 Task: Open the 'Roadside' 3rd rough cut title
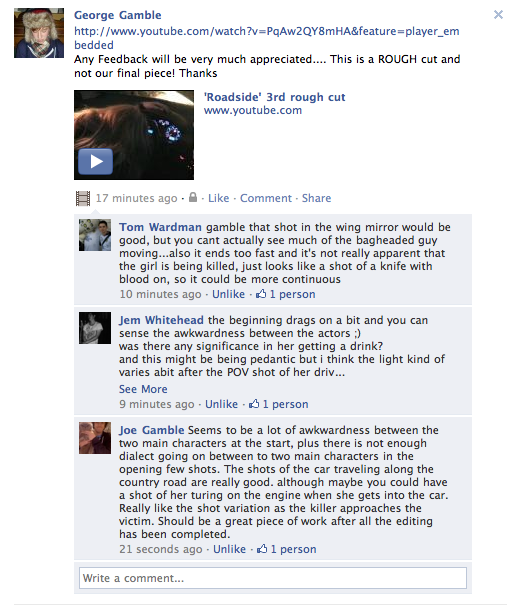[x=275, y=97]
